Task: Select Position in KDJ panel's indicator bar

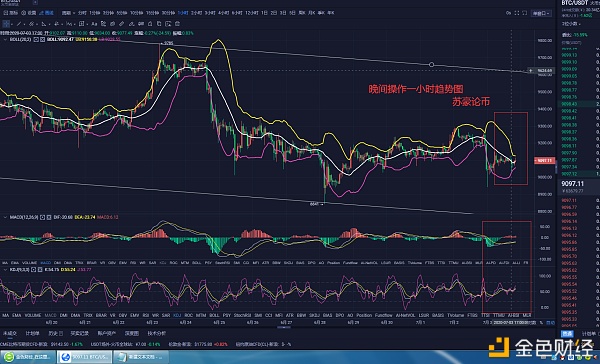Action: click(x=364, y=315)
